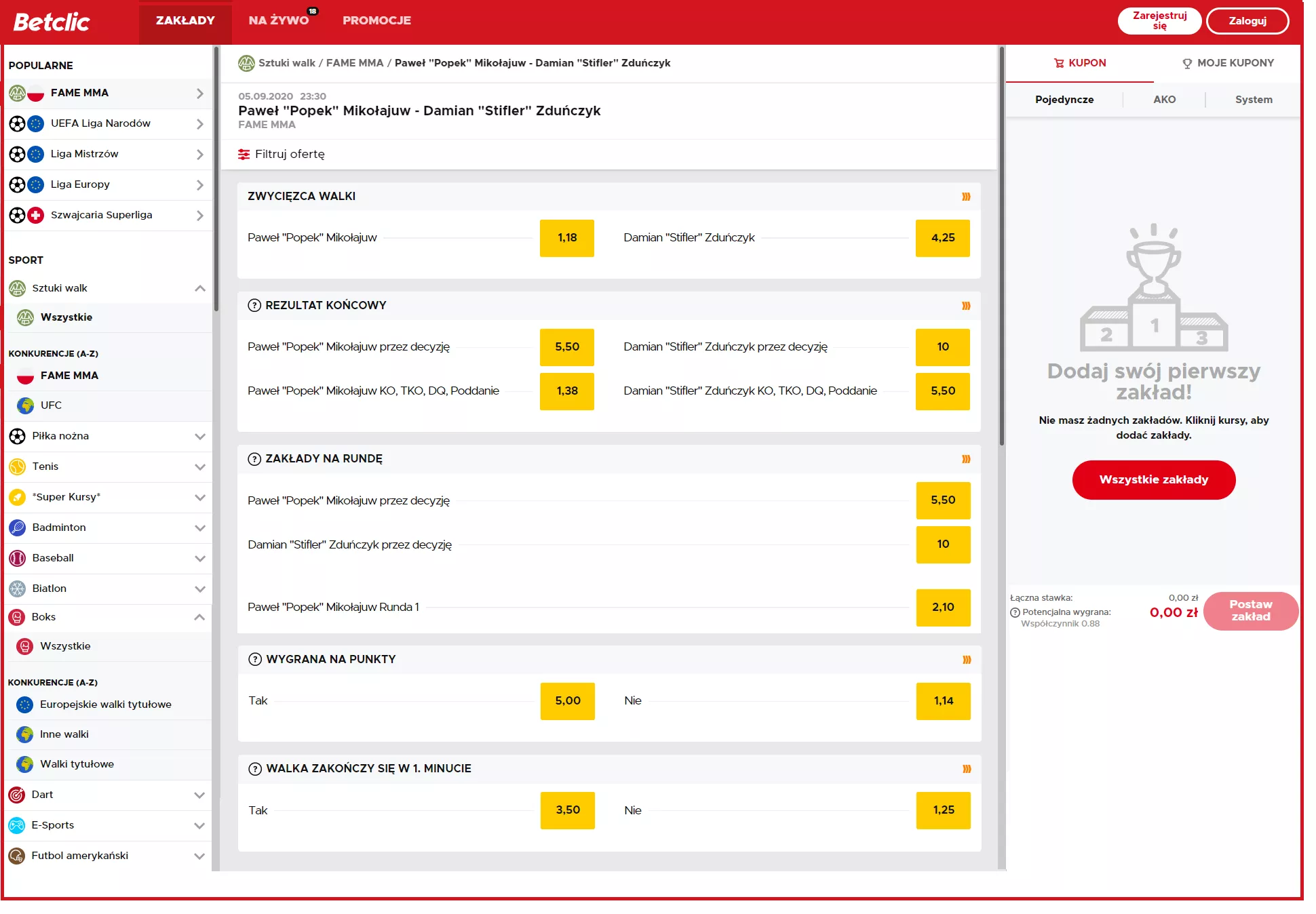Click the filter sliders icon

244,155
